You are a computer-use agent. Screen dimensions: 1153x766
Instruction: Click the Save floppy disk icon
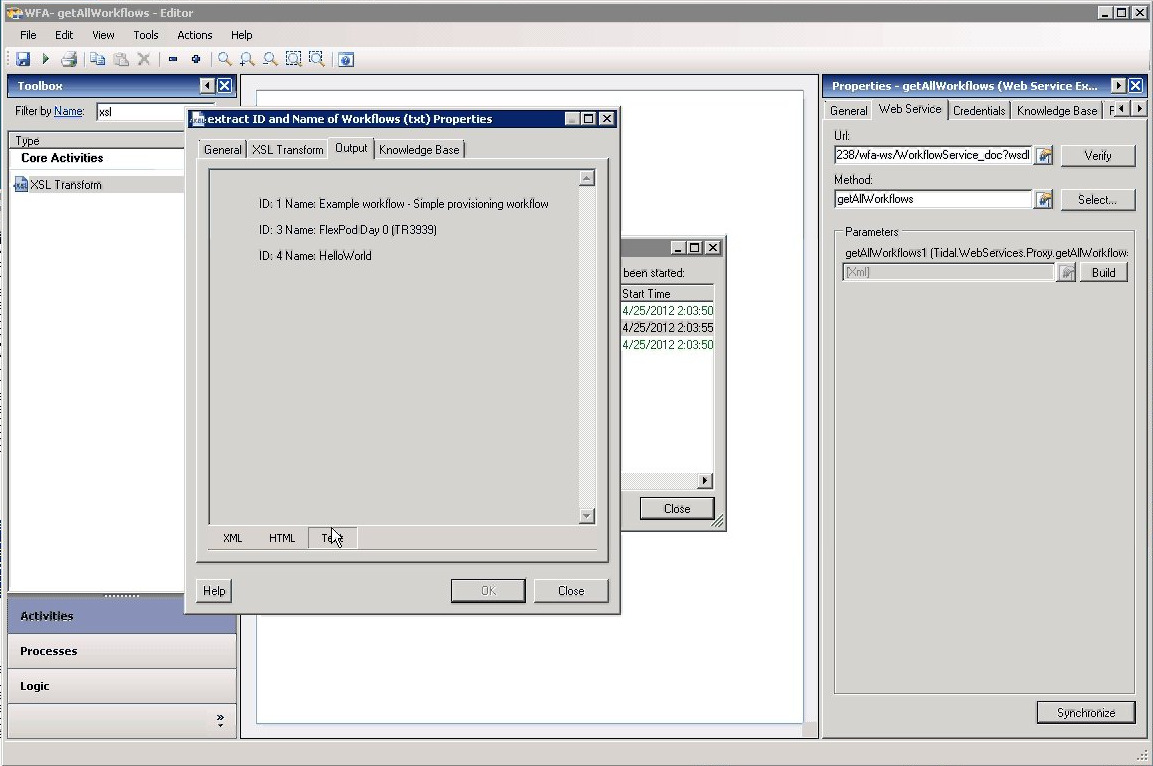tap(23, 60)
